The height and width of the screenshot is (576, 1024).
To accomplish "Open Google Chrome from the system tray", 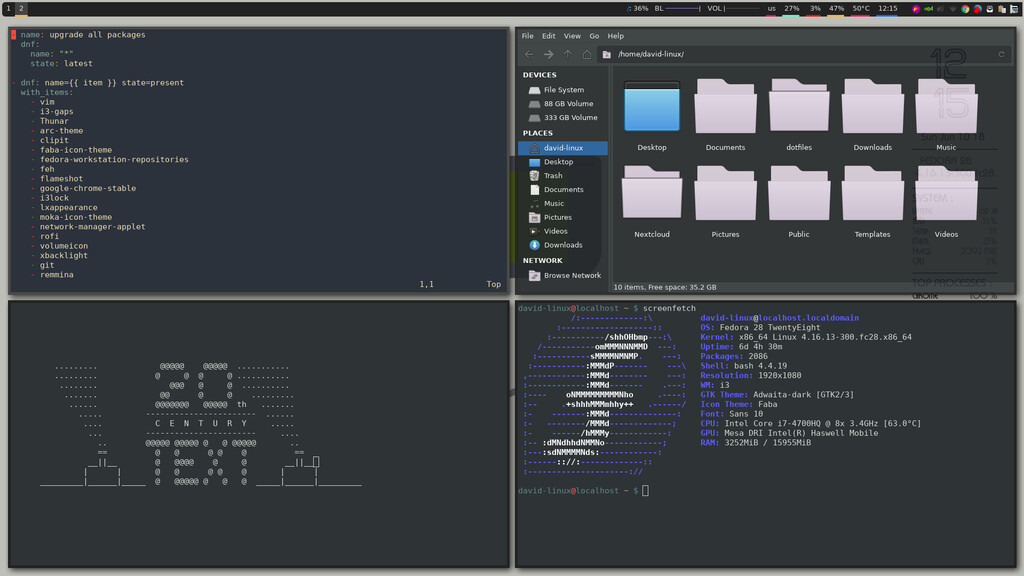I will pos(965,8).
